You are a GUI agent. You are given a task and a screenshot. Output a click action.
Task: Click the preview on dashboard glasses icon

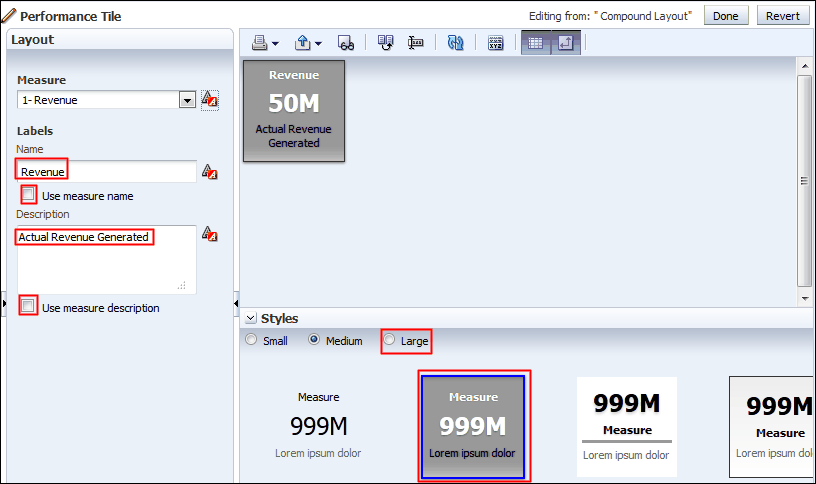point(346,43)
